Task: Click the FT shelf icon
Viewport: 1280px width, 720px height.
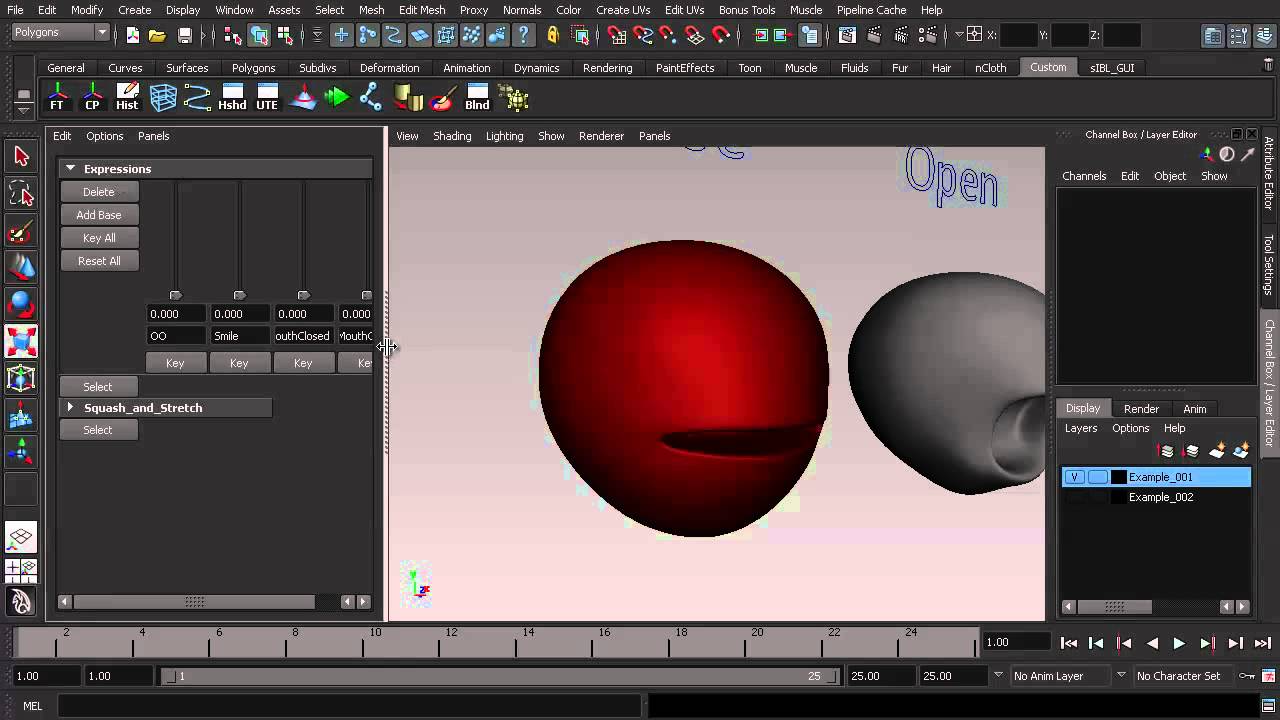Action: tap(57, 98)
